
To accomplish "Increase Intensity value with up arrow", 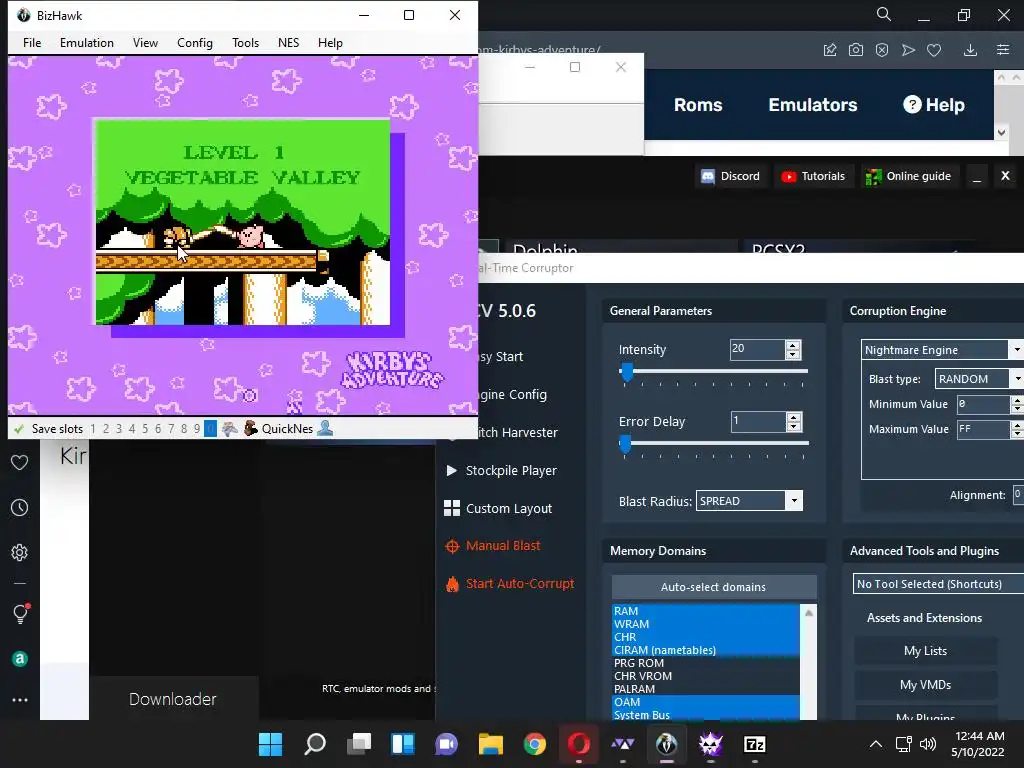I will coord(793,345).
